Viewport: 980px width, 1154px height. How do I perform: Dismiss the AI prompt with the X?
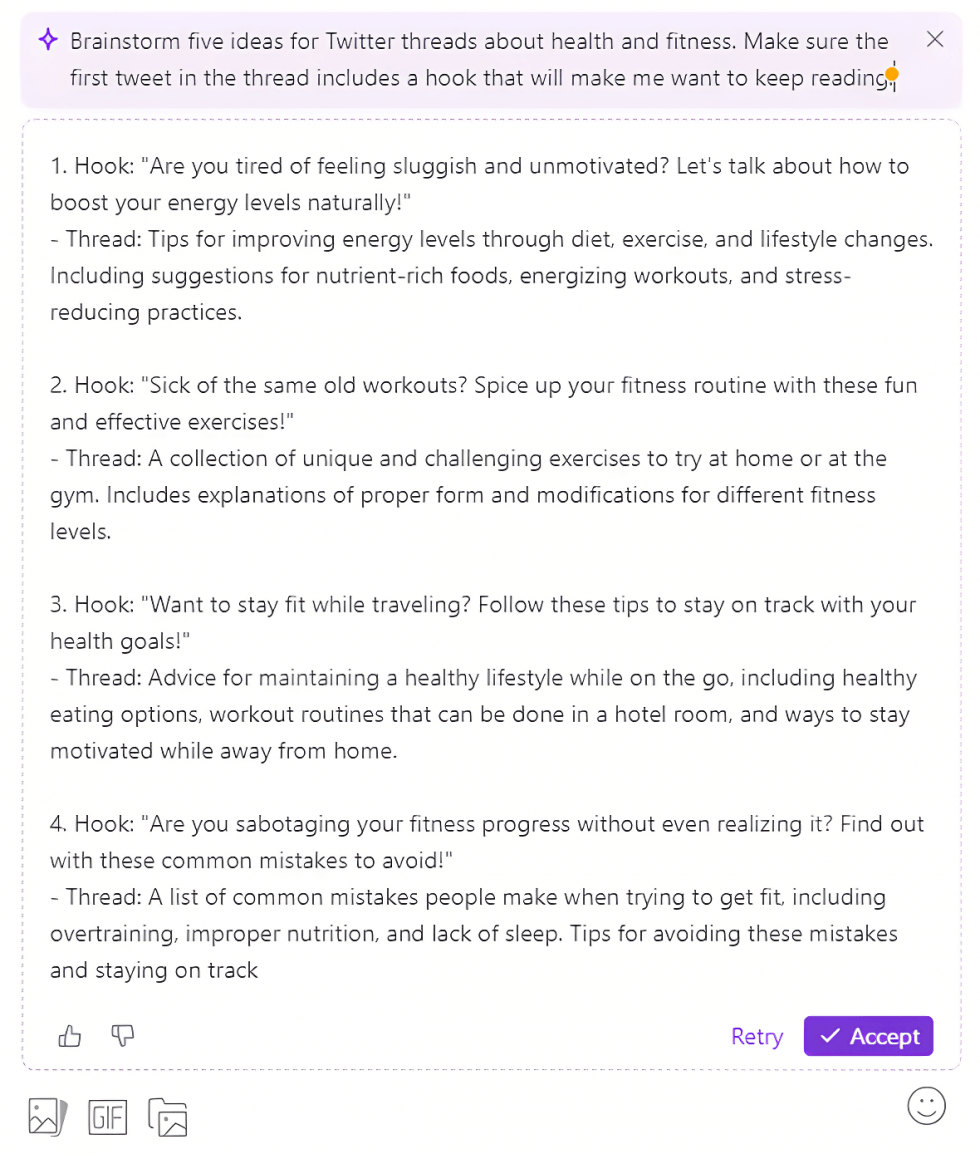tap(935, 40)
